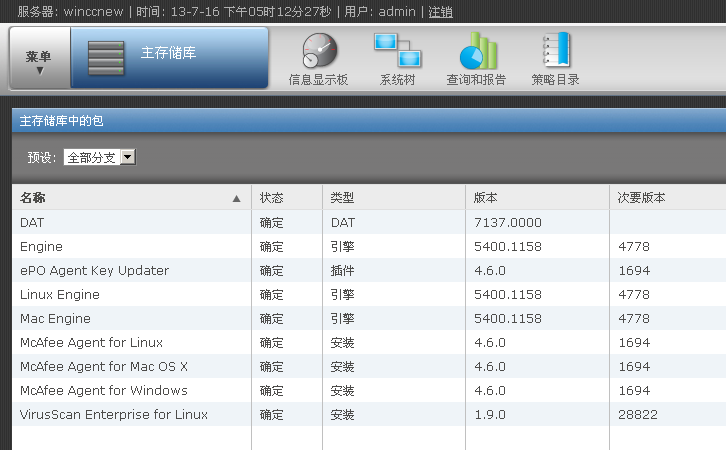Sort by the 名称 column header
Viewport: 726px width, 450px height.
tap(131, 198)
